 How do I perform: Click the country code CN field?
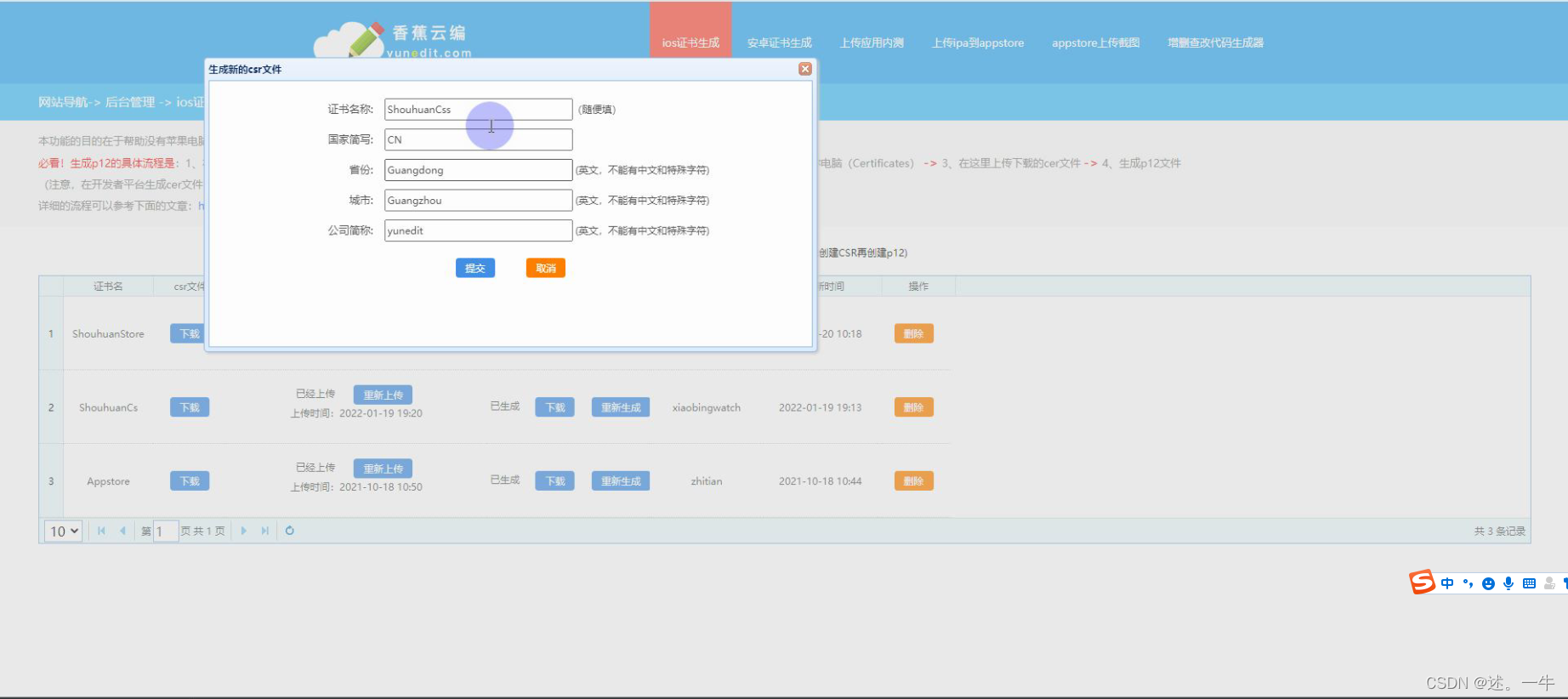[x=478, y=139]
